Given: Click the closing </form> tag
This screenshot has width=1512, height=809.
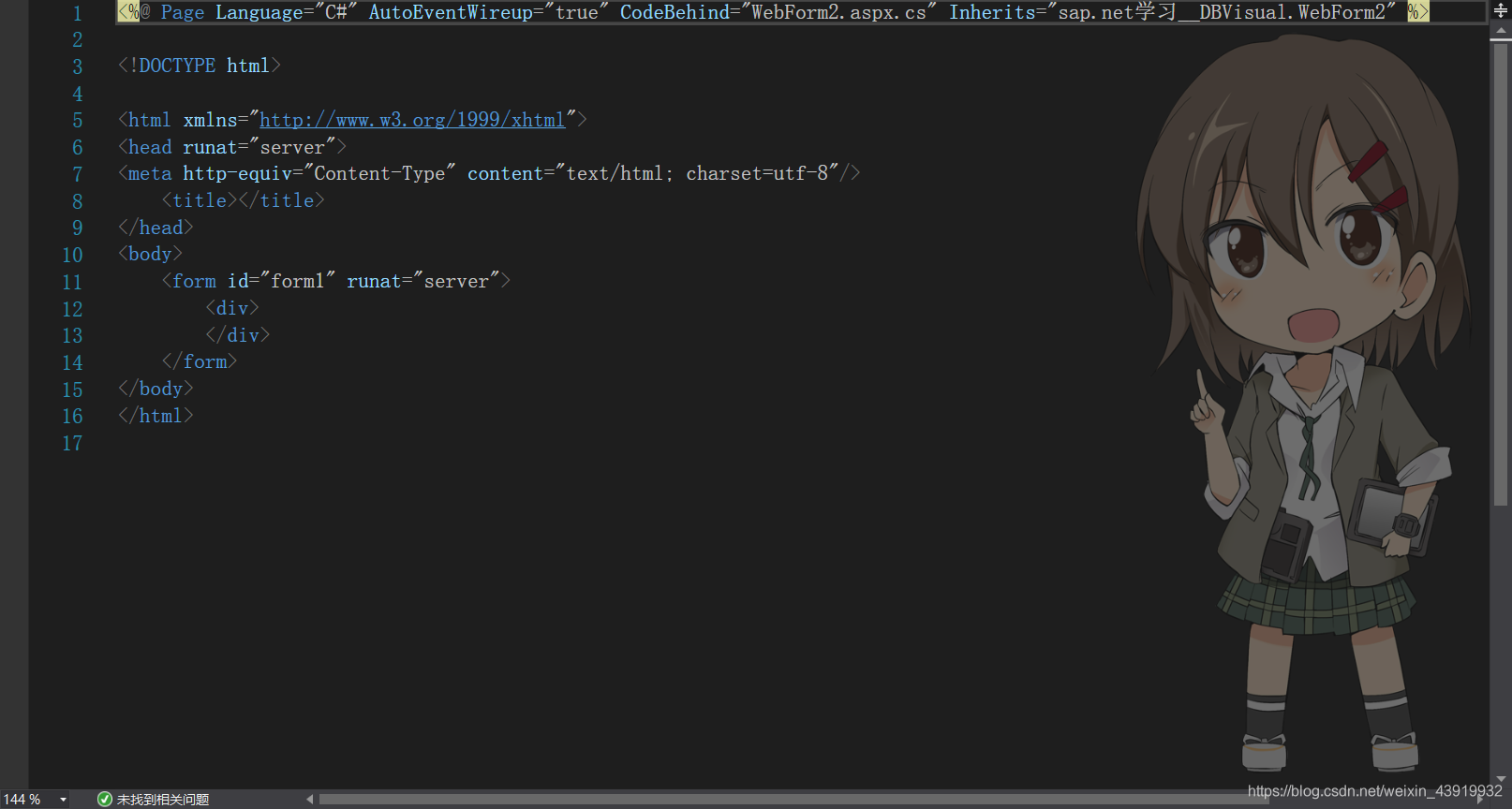Looking at the screenshot, I should pyautogui.click(x=200, y=361).
